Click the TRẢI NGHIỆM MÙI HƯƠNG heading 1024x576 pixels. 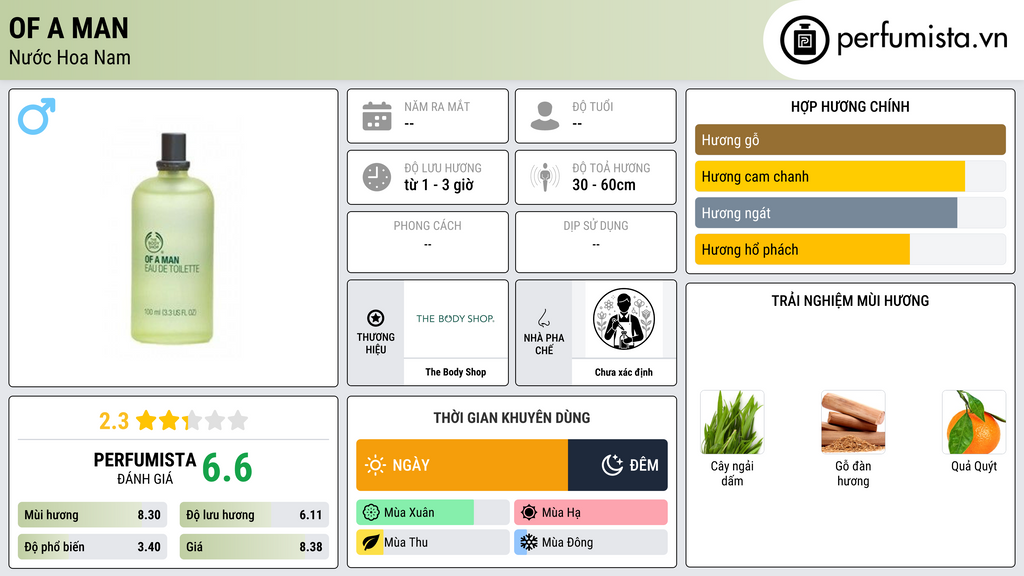[x=850, y=300]
